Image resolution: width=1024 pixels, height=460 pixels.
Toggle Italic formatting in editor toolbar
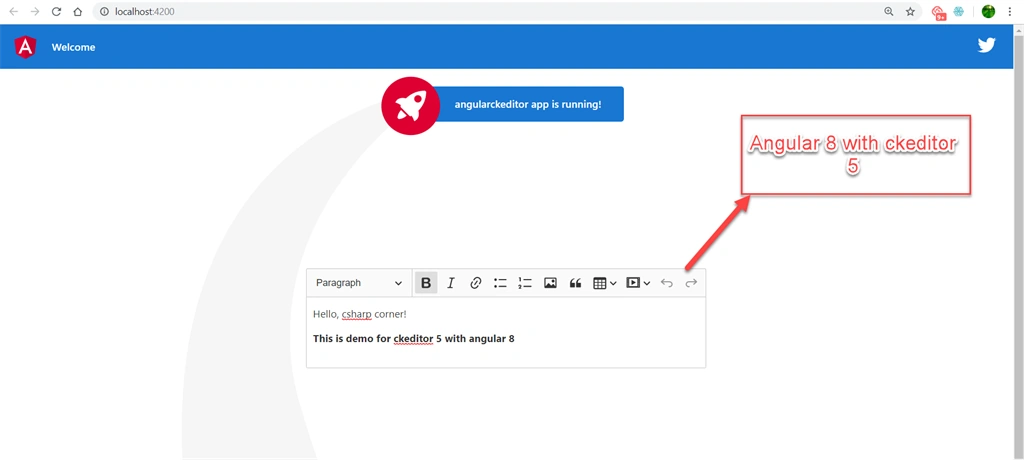[451, 283]
